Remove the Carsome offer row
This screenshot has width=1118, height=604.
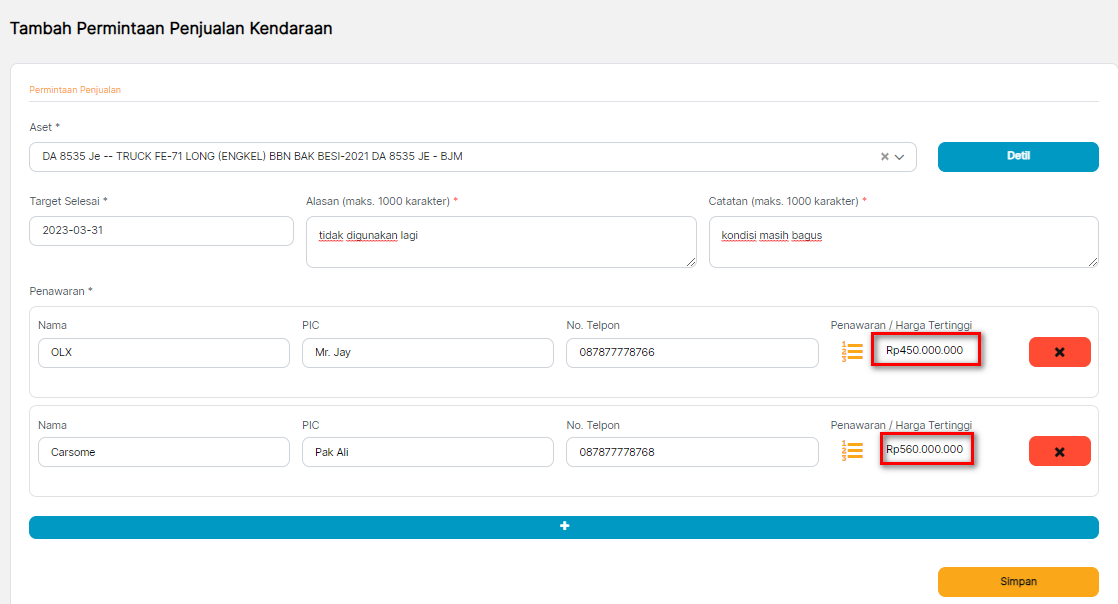pos(1059,451)
